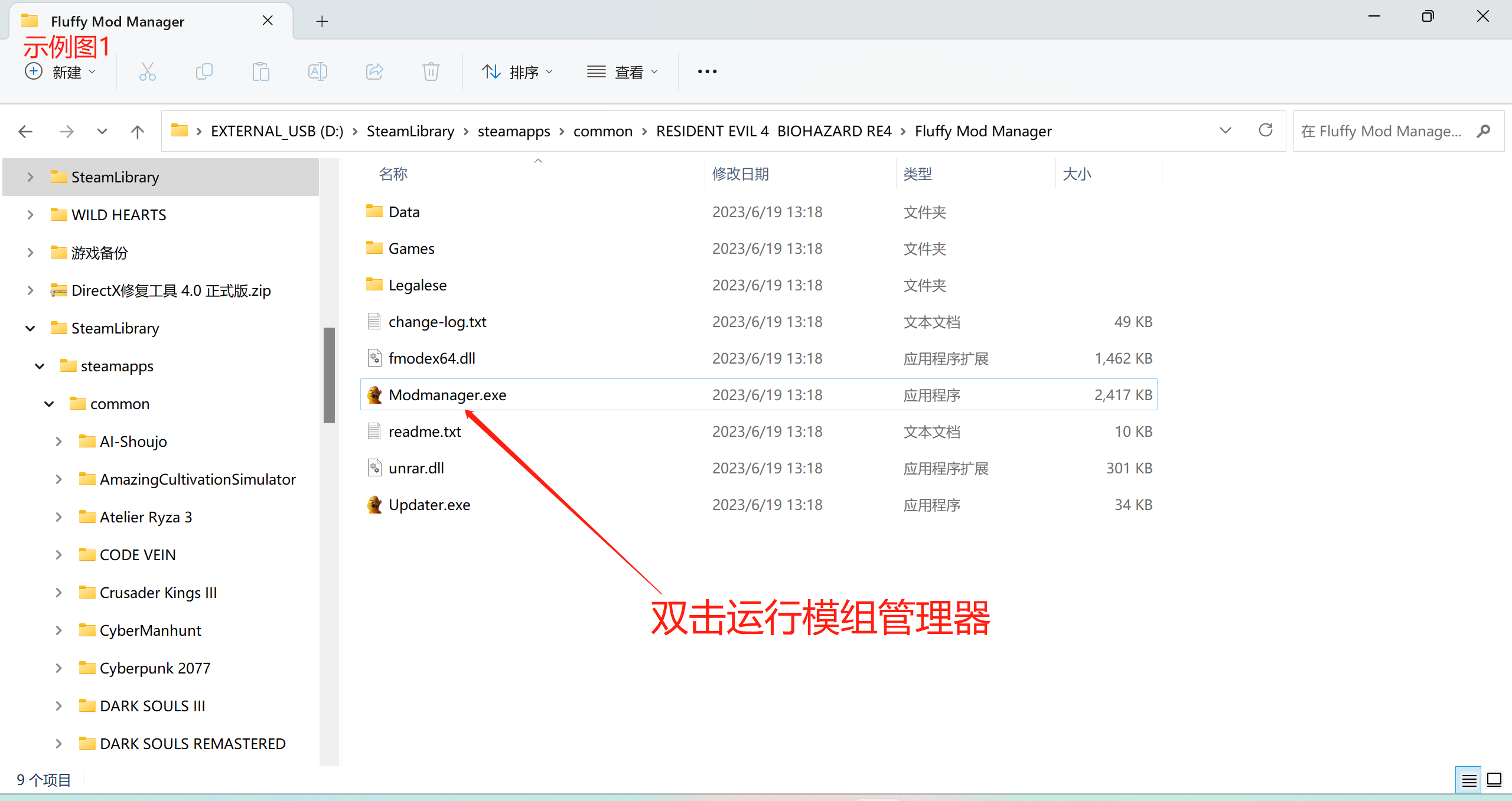Open the New (新建) menu
Viewport: 1512px width, 801px height.
click(x=60, y=72)
